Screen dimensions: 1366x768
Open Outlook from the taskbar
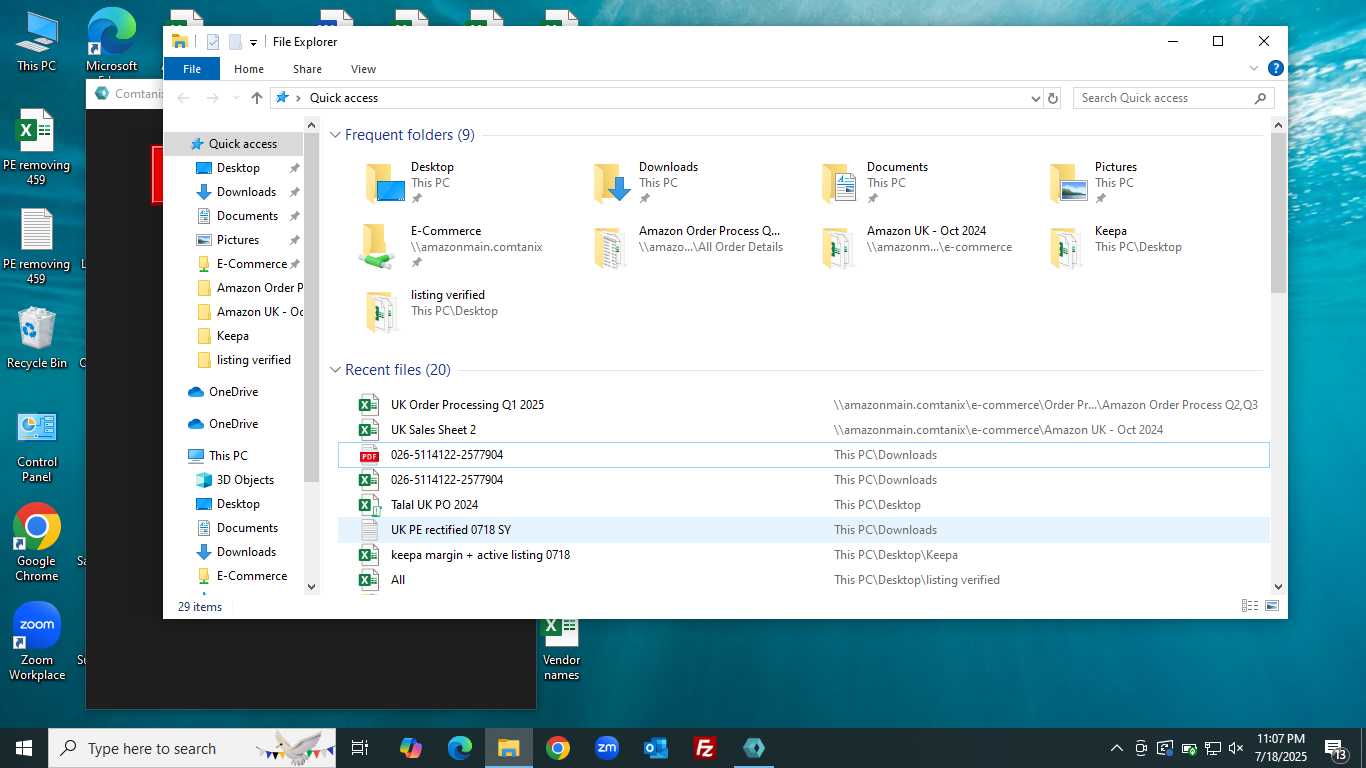656,748
